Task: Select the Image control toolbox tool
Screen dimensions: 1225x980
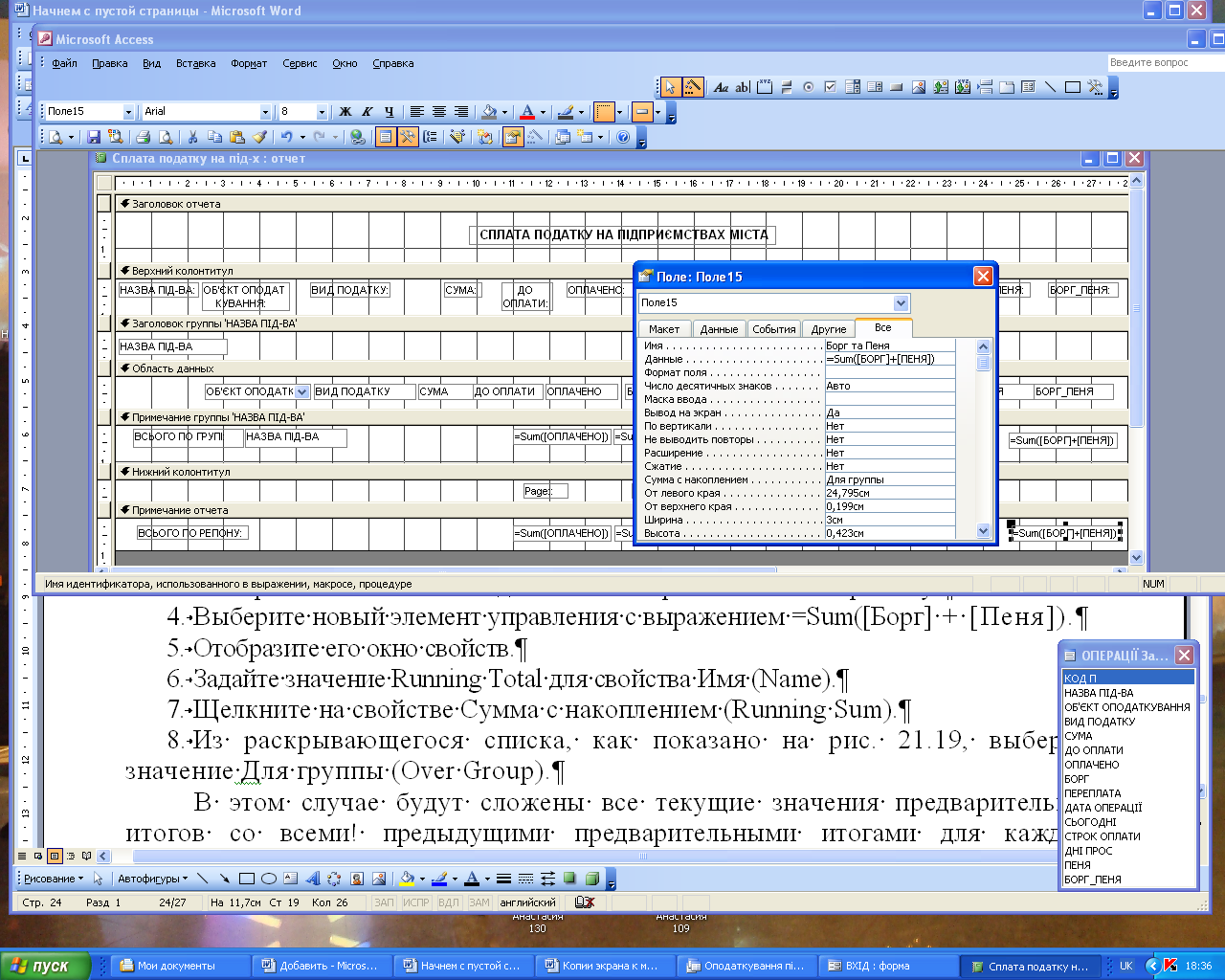Action: click(x=919, y=87)
